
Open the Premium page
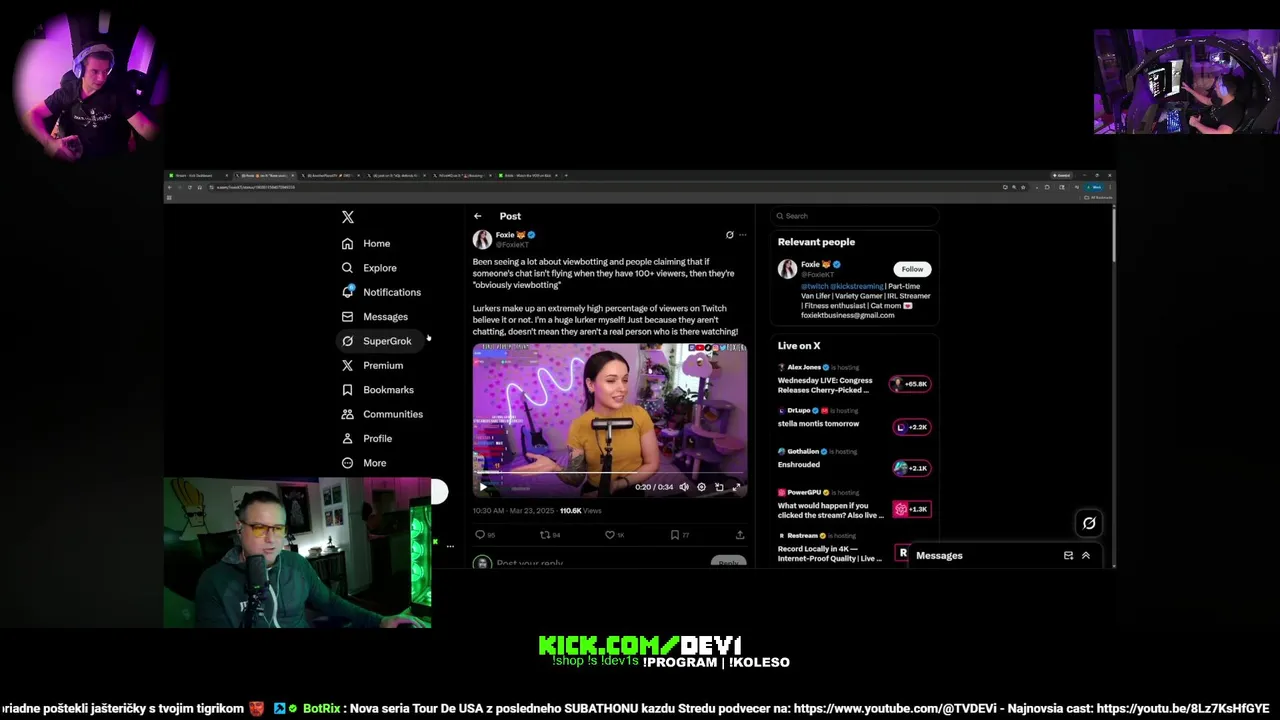372,366
